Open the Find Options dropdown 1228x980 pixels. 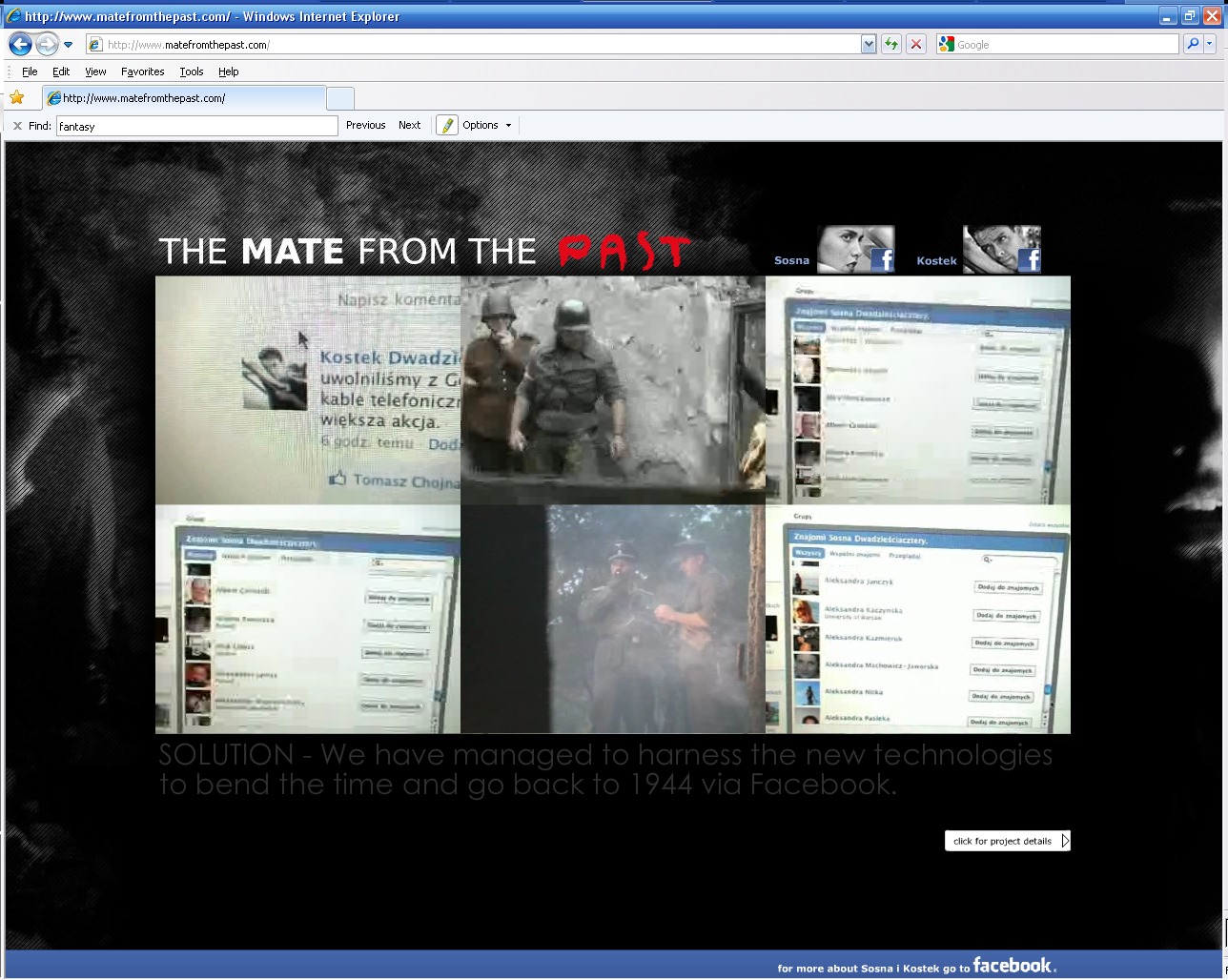tap(487, 125)
